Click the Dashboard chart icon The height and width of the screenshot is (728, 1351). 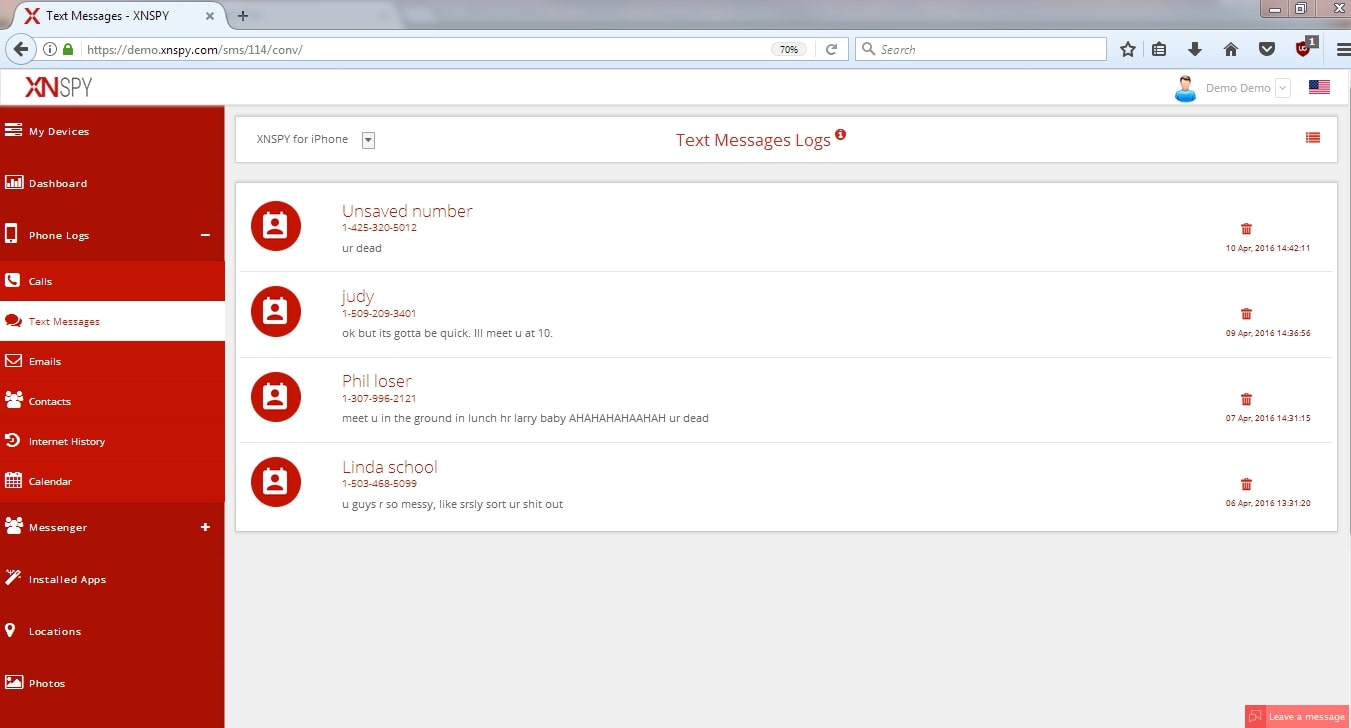click(13, 182)
